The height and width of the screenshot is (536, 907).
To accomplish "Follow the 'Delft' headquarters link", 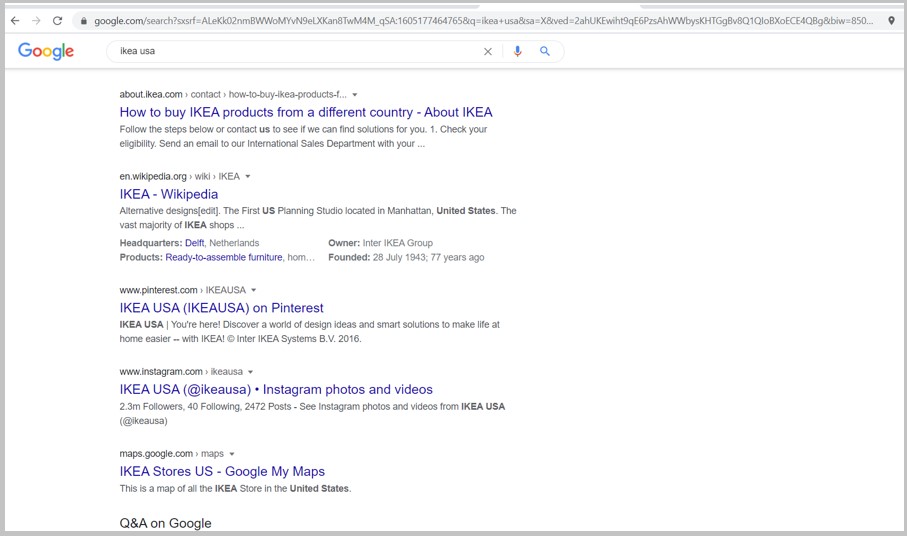I will coord(194,243).
